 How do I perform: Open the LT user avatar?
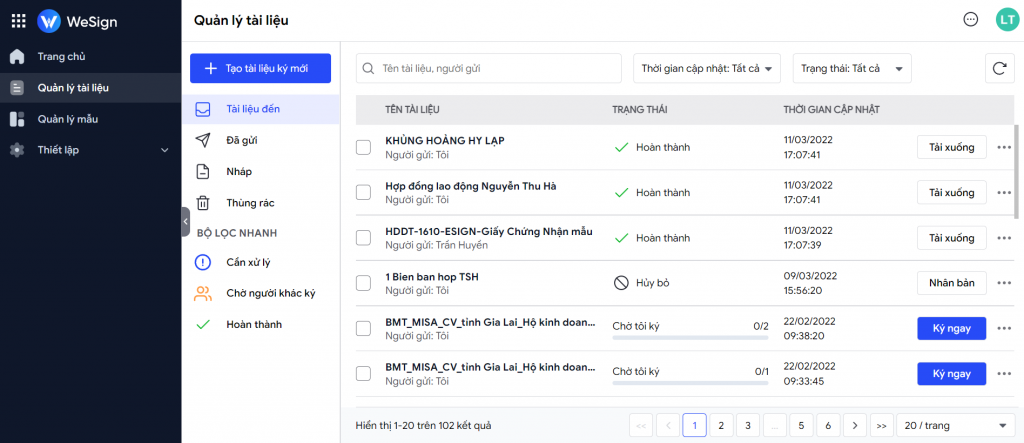1006,20
